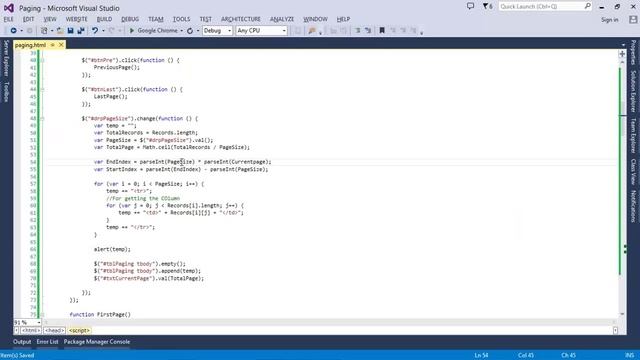Open the HELP menu
This screenshot has width=640, height=360.
pyautogui.click(x=343, y=19)
